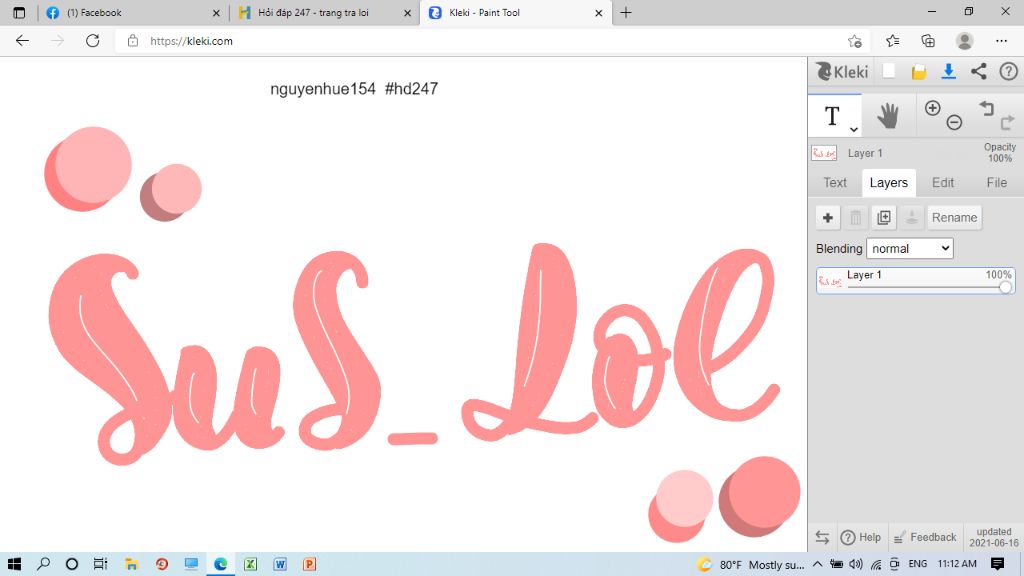This screenshot has height=576, width=1024.
Task: Open PowerPoint from the taskbar
Action: [x=310, y=564]
